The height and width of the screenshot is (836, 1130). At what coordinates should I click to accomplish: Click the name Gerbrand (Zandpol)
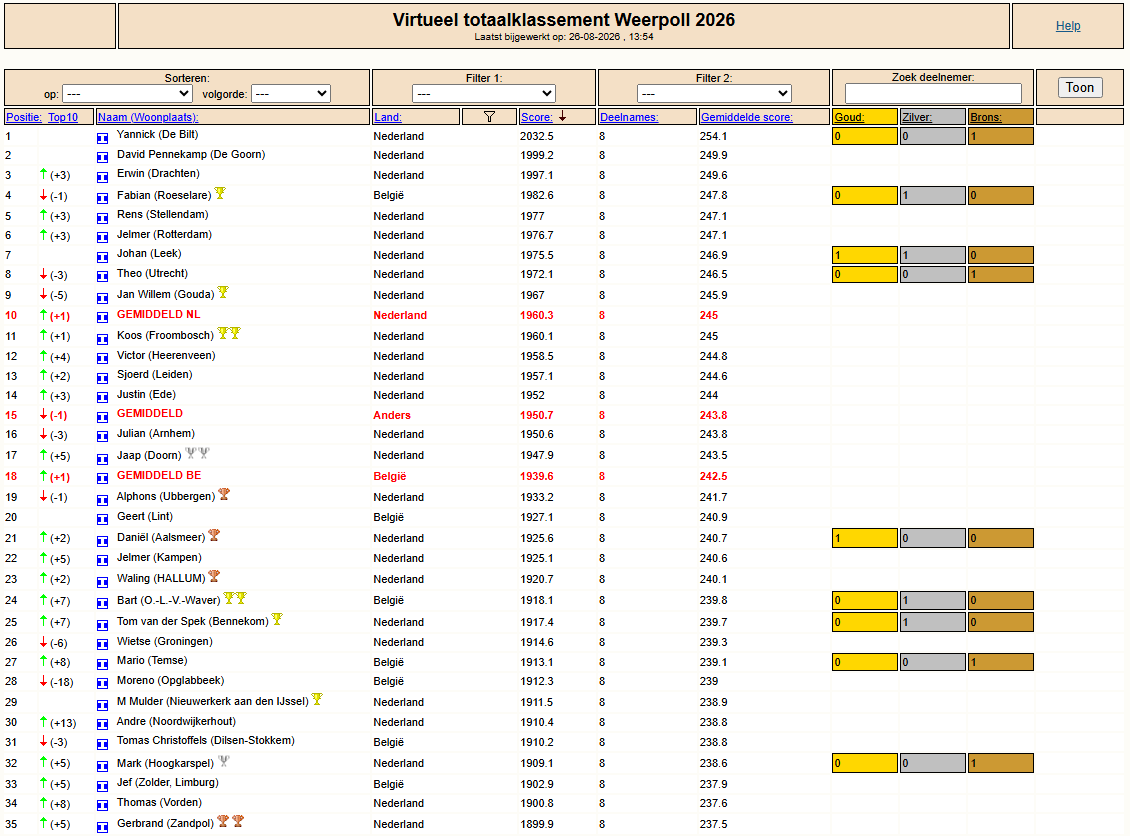[165, 824]
